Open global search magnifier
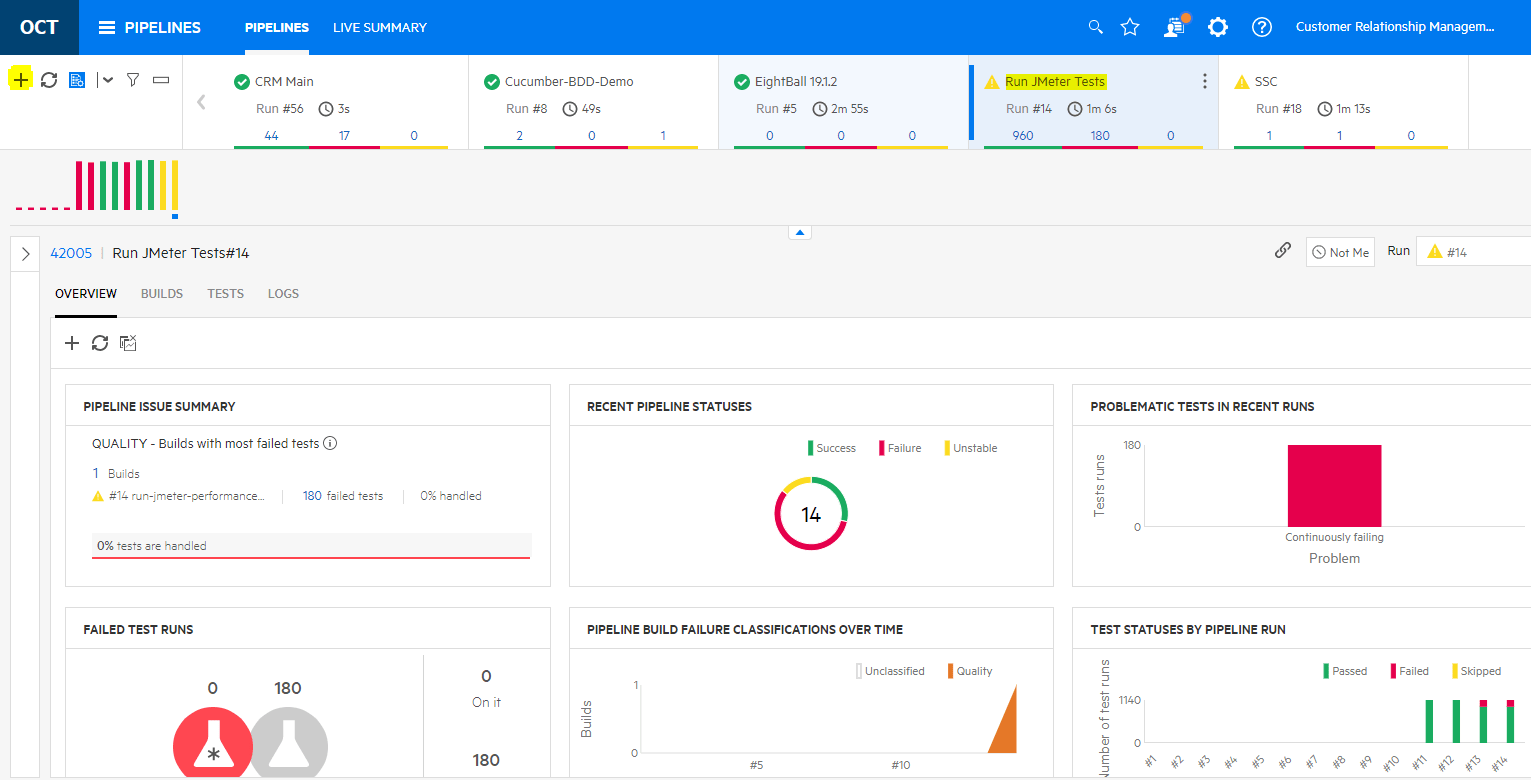1531x780 pixels. (1096, 27)
